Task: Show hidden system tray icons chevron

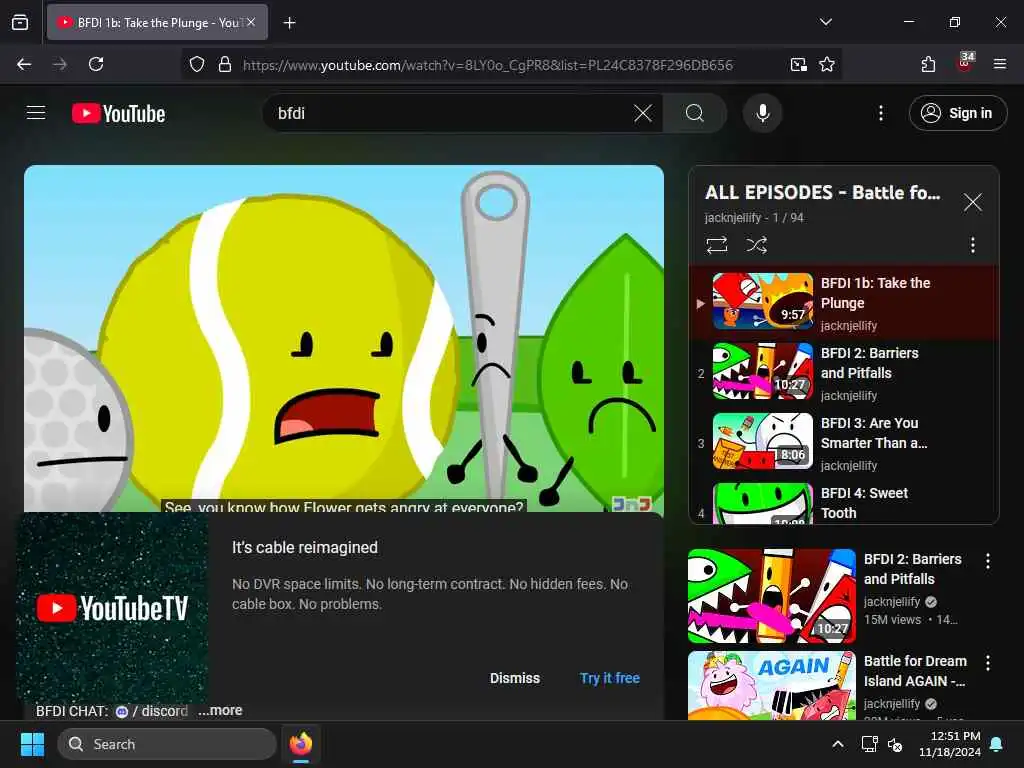Action: [x=837, y=744]
